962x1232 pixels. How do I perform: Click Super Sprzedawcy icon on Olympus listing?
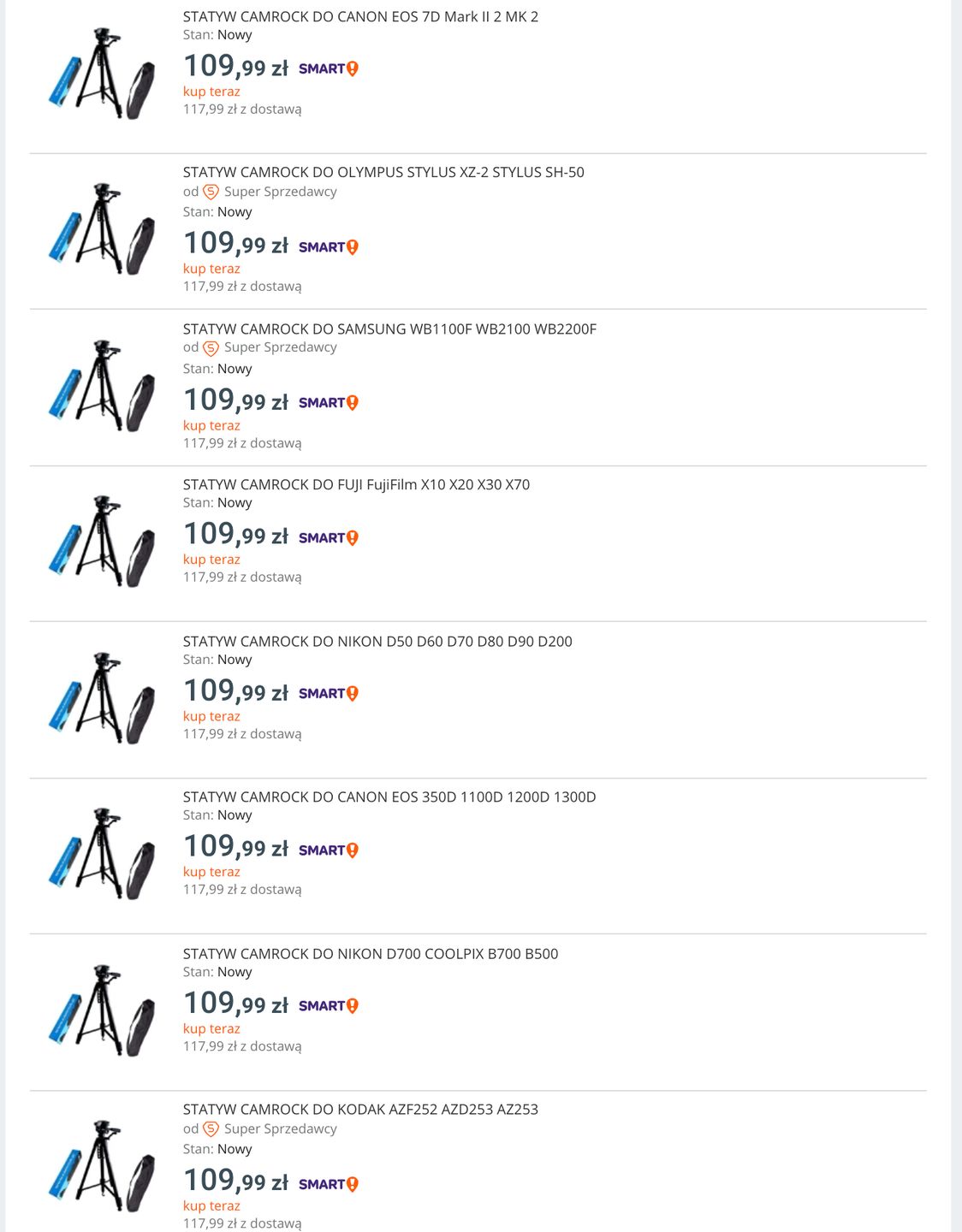211,192
